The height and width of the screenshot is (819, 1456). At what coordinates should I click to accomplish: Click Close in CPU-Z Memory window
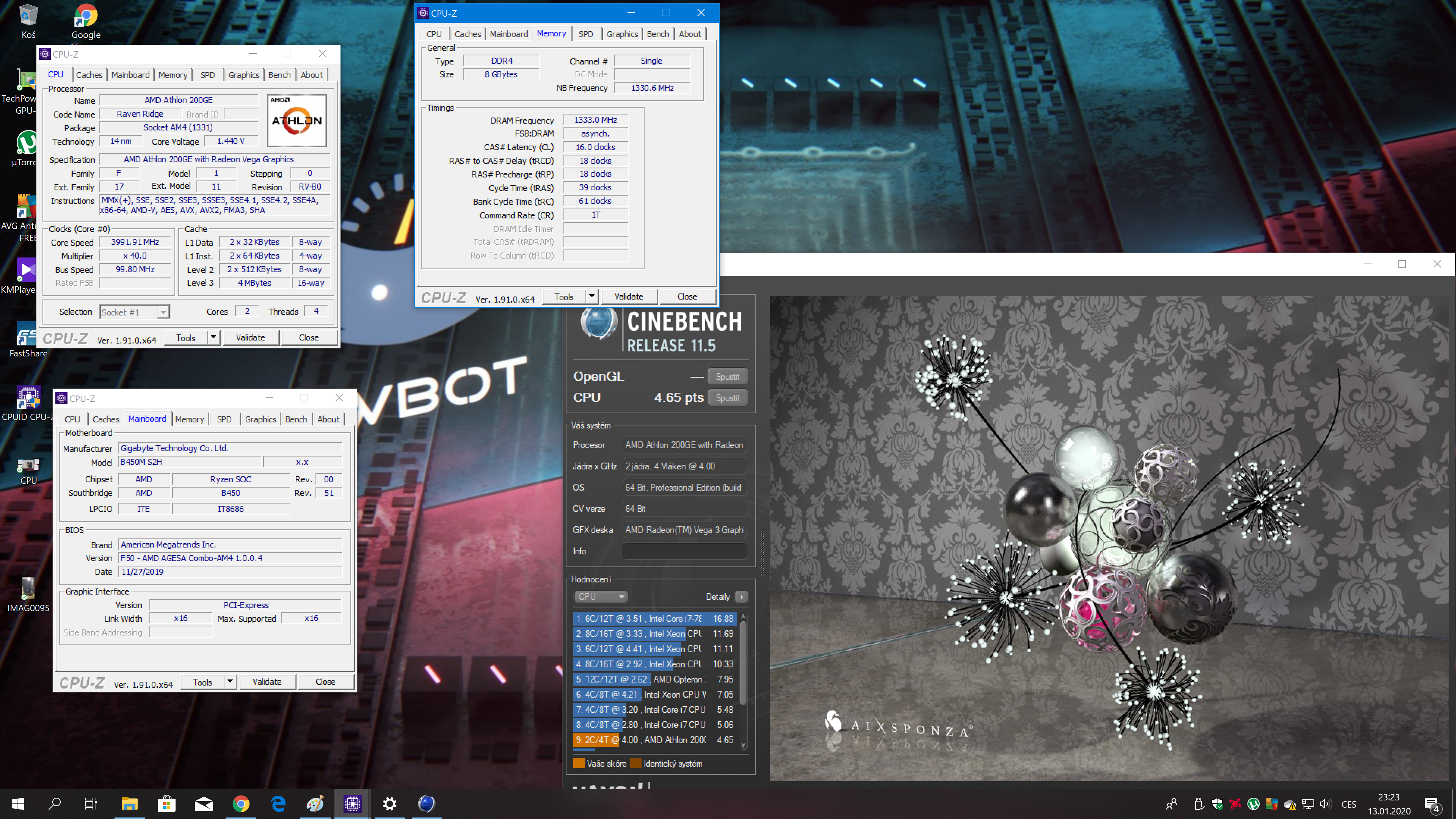point(687,296)
